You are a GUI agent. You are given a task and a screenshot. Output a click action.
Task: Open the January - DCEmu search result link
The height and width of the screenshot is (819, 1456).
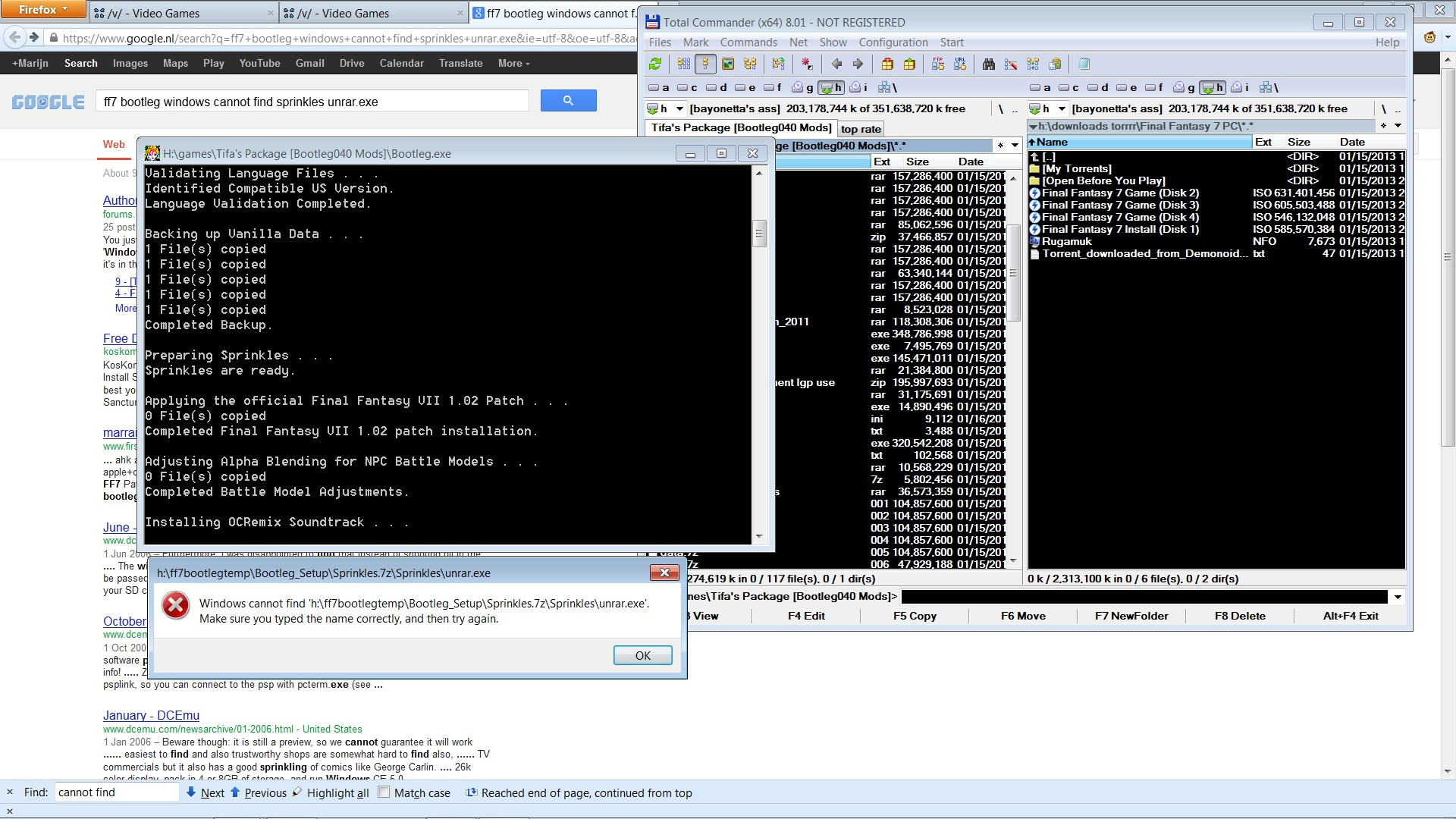tap(151, 715)
